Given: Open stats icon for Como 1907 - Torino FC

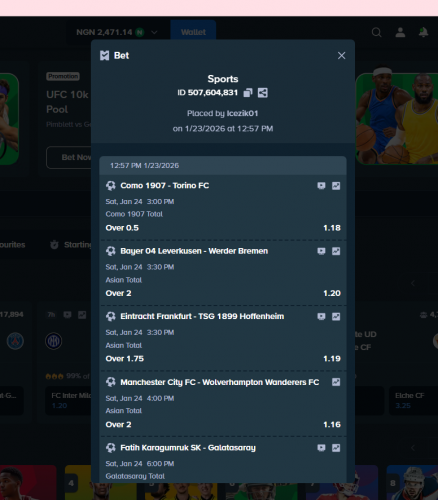Looking at the screenshot, I should click(336, 186).
